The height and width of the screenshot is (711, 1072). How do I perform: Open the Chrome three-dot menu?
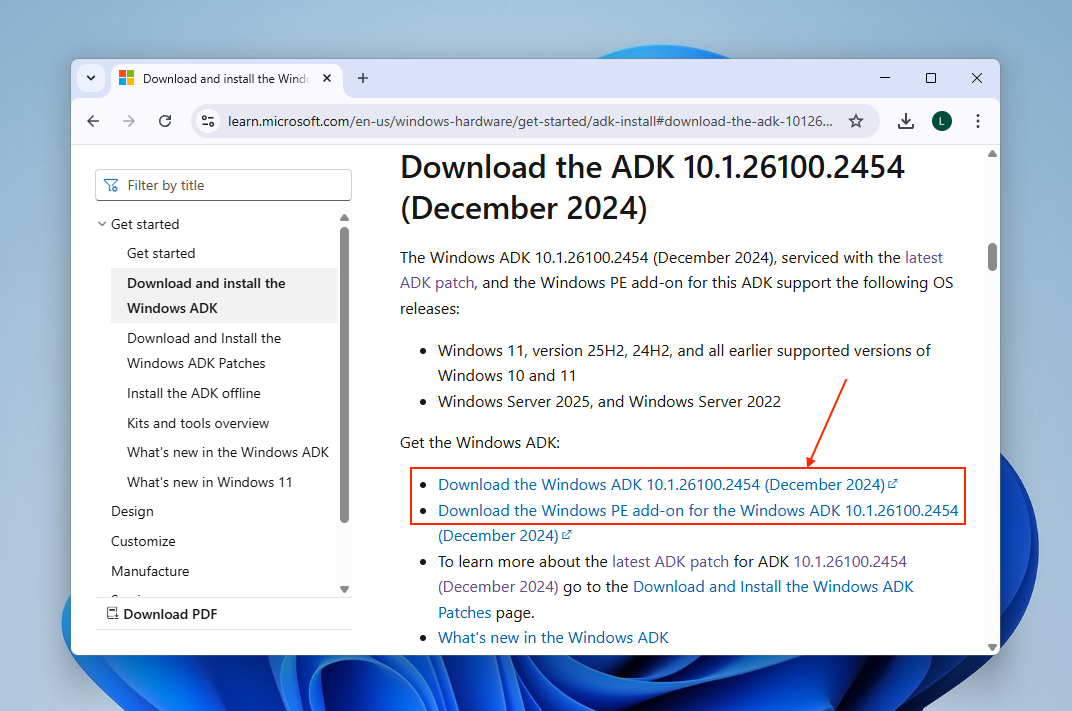[x=978, y=120]
